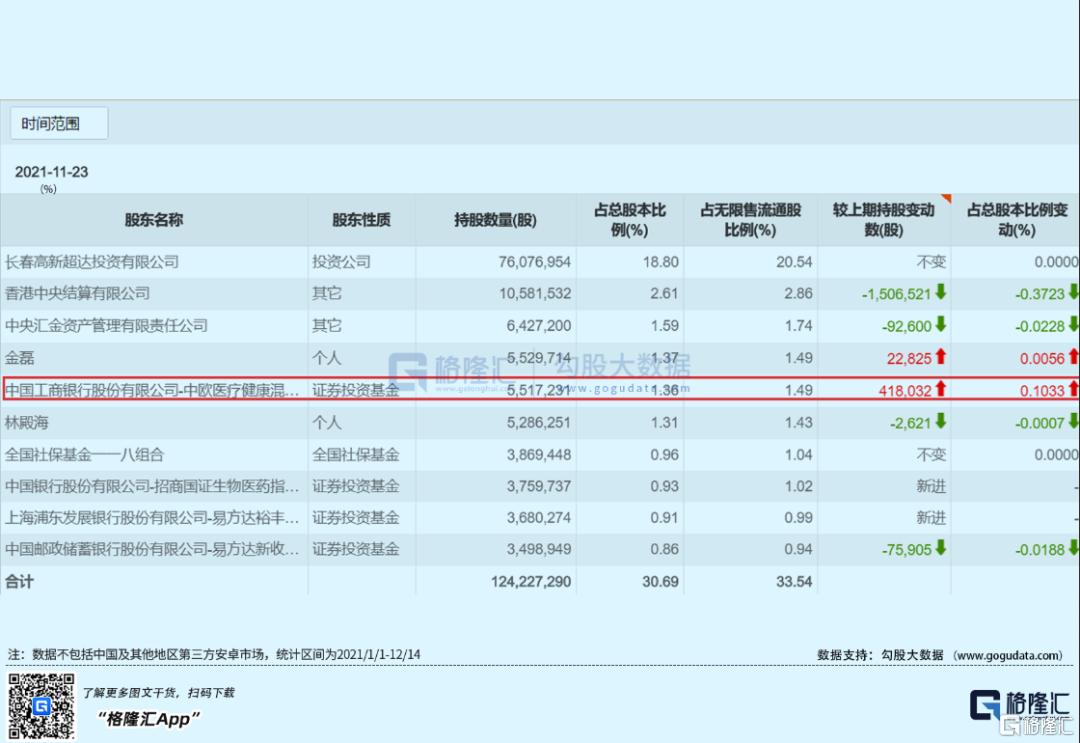This screenshot has width=1080, height=743.
Task: Click the 全国社保基金一一八组合 shareholder name
Action: [x=77, y=454]
